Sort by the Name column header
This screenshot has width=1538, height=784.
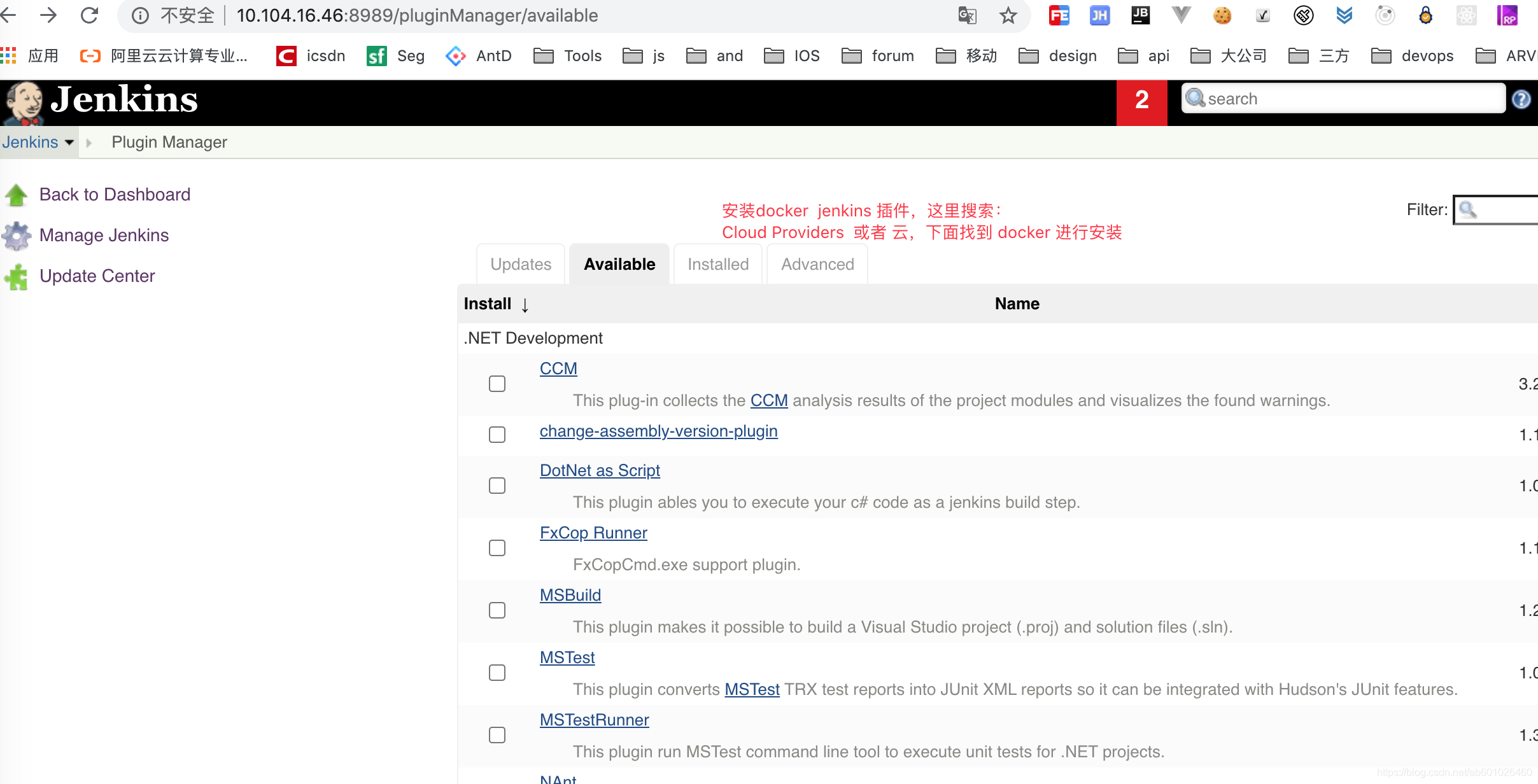point(1017,304)
